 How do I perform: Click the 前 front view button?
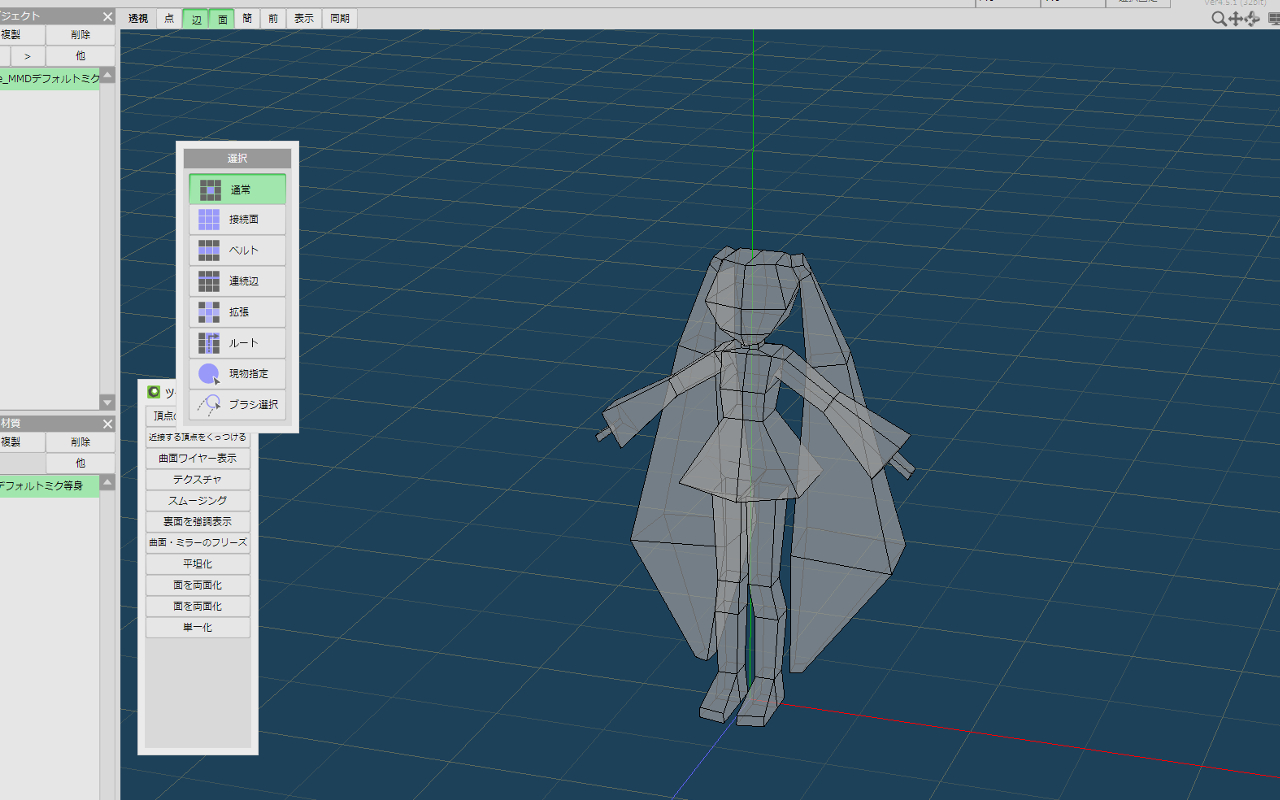[273, 18]
